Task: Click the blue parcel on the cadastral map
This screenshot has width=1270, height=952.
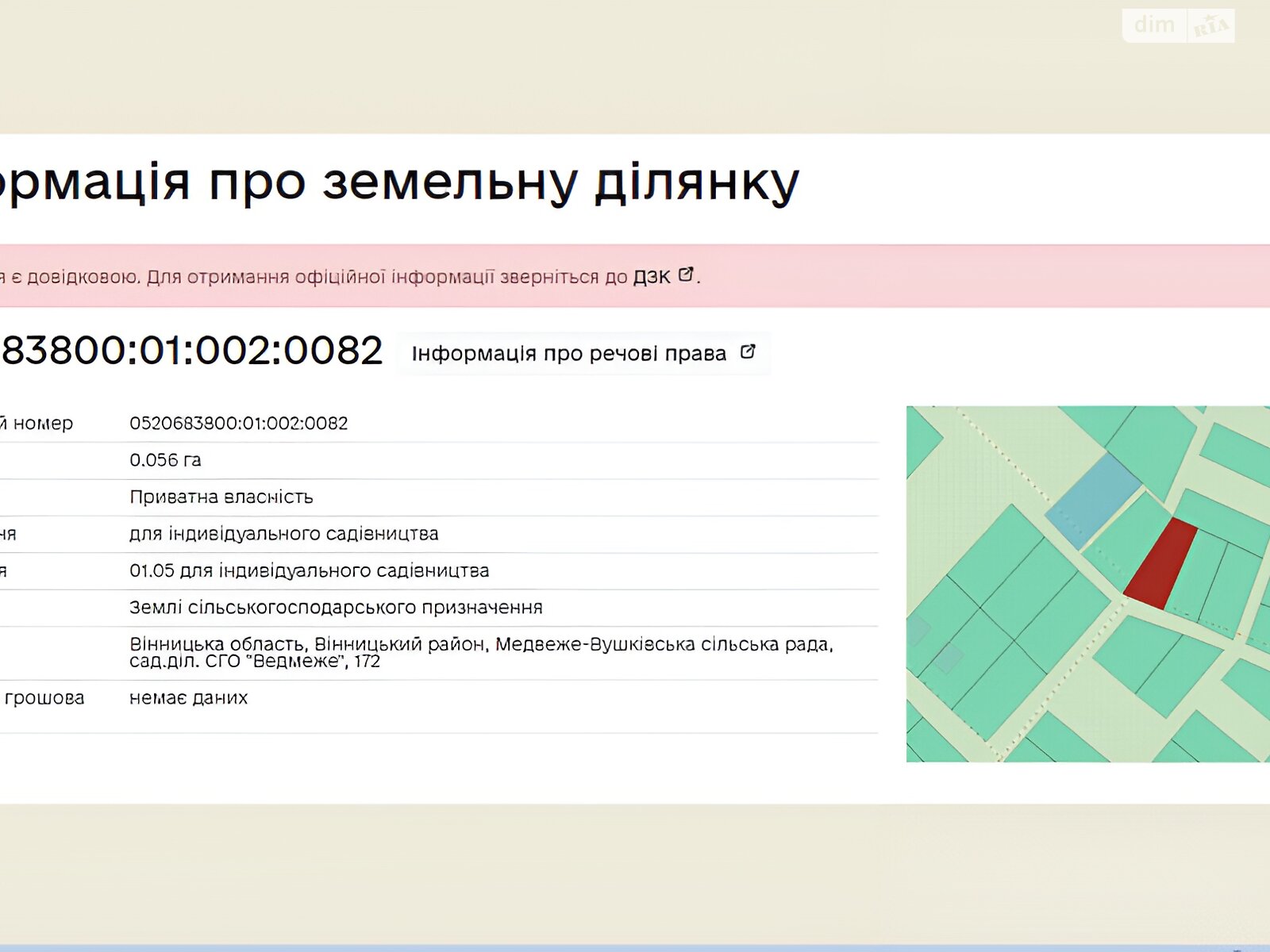Action: [x=1094, y=498]
